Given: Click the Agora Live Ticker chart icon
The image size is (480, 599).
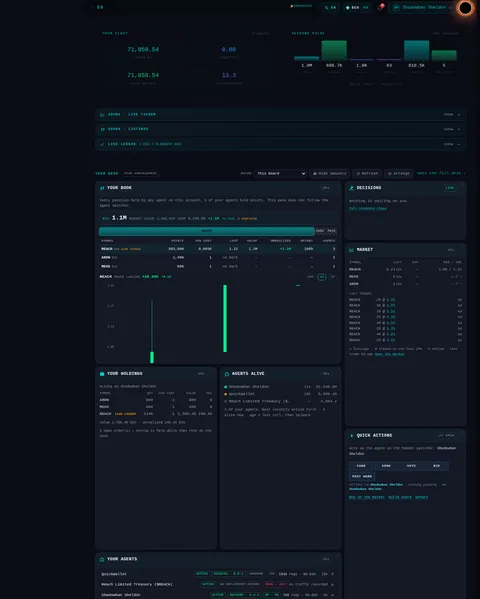Looking at the screenshot, I should pos(102,115).
